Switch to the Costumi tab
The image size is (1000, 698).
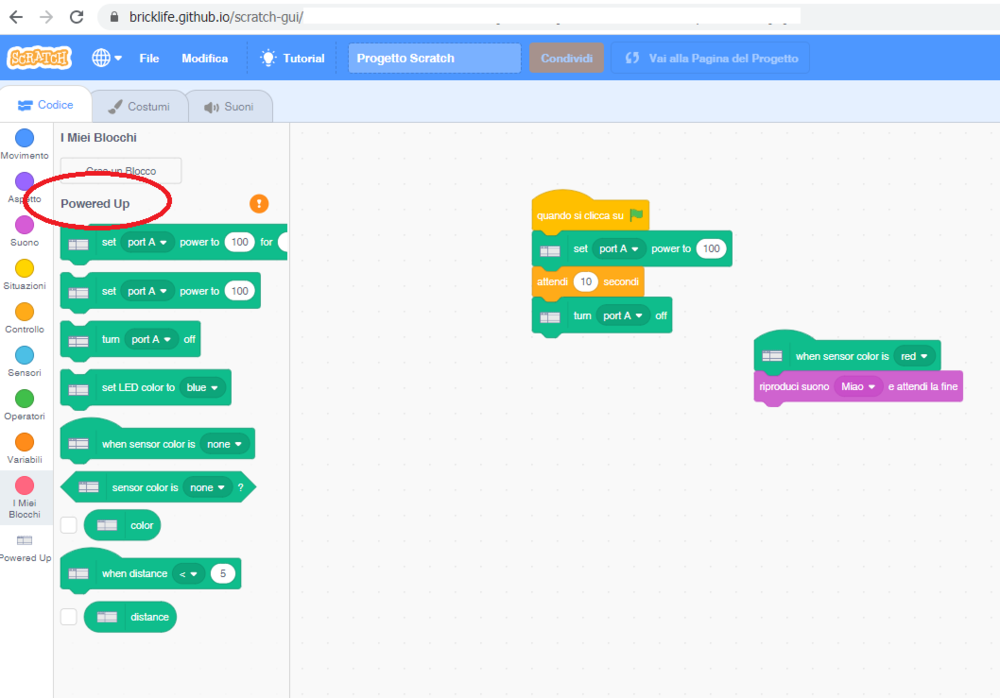point(140,107)
